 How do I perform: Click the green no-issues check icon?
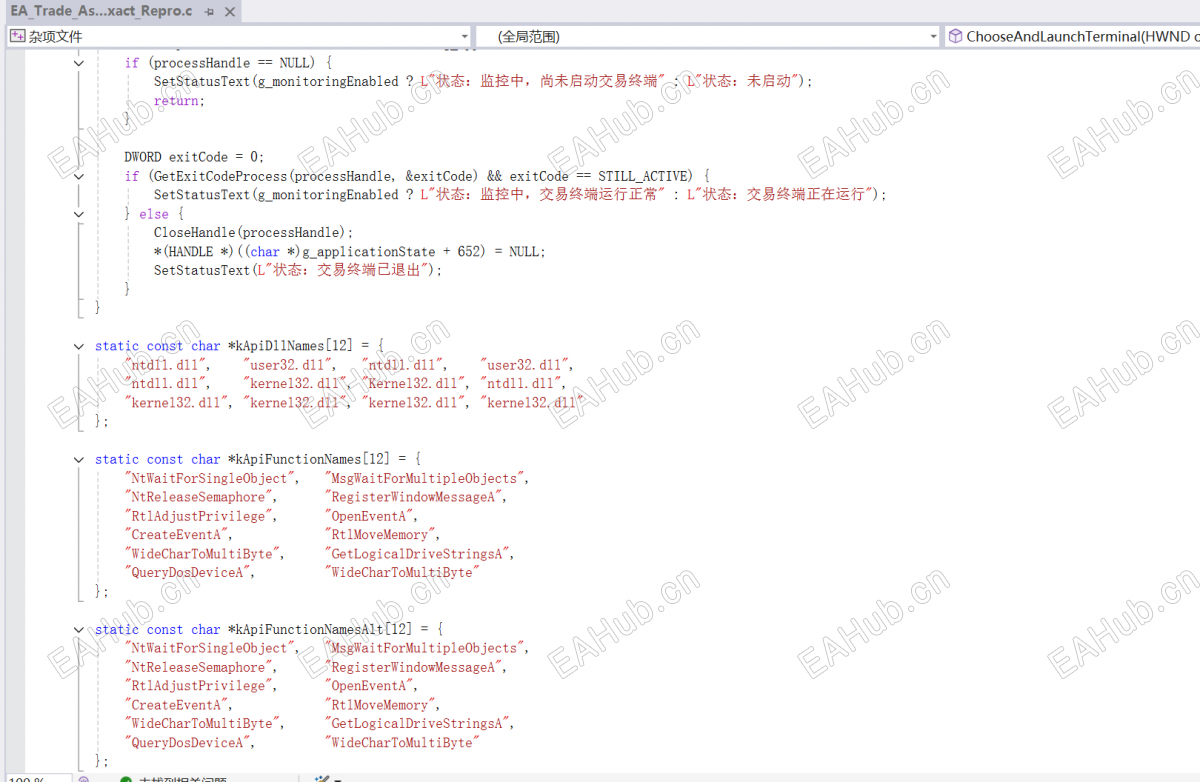(x=126, y=779)
